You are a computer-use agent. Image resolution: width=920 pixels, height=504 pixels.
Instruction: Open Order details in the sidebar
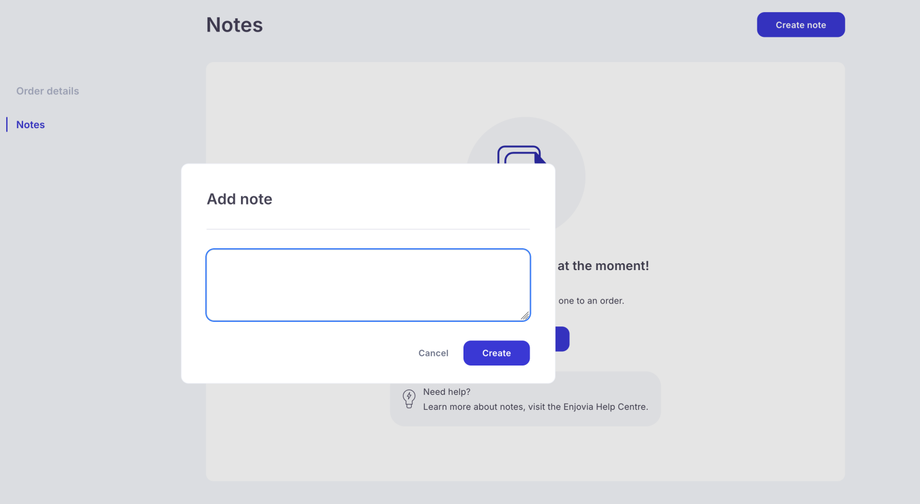pos(47,91)
